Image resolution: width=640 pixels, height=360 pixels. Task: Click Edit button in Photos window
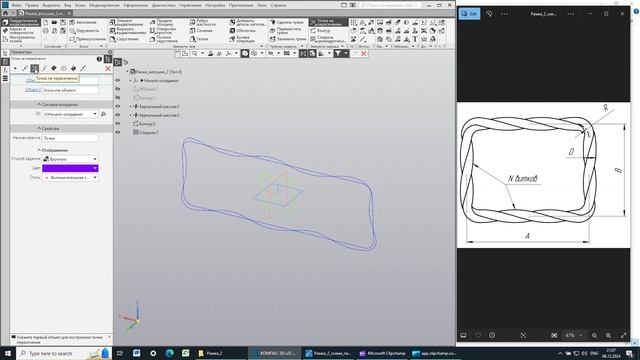469,13
